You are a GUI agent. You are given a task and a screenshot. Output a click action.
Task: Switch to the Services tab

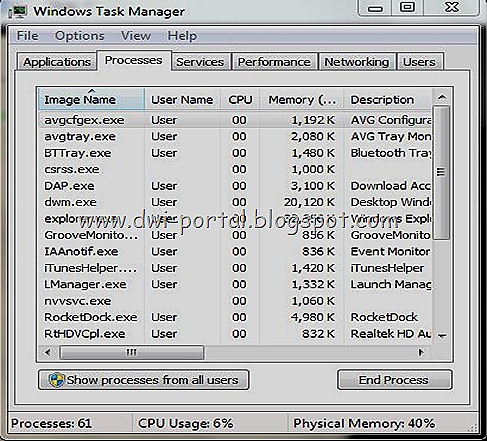tap(200, 62)
